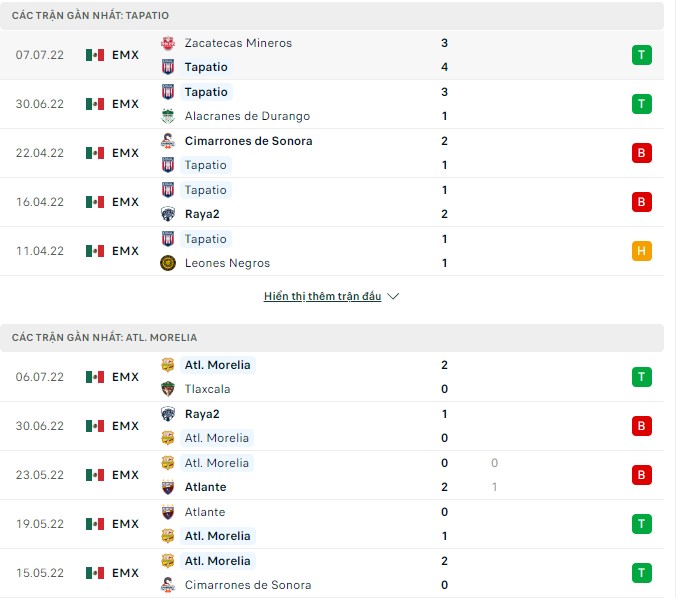Click the Alacranes de Durango crest icon
This screenshot has width=676, height=598.
(168, 116)
